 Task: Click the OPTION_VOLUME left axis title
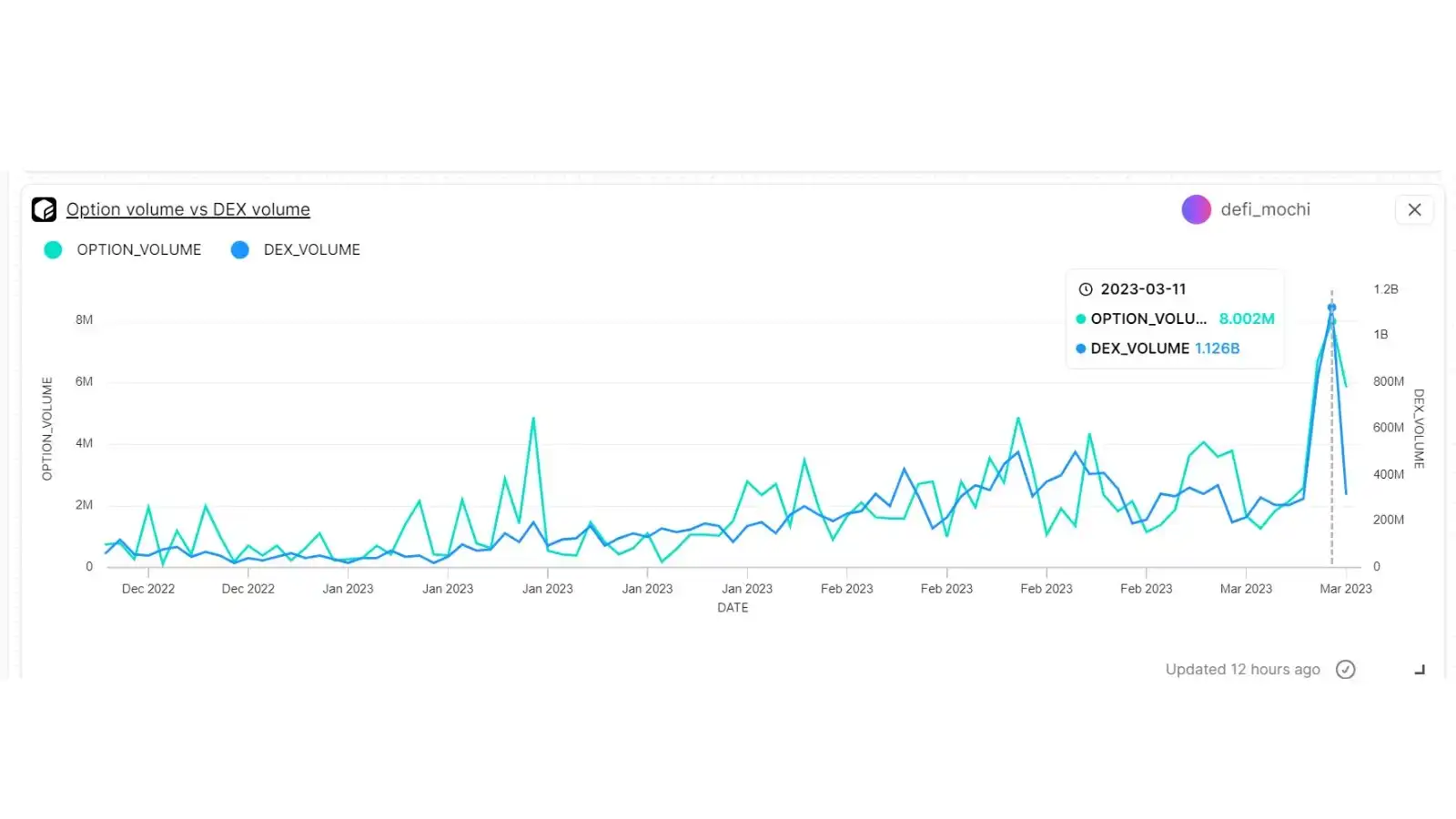click(47, 429)
